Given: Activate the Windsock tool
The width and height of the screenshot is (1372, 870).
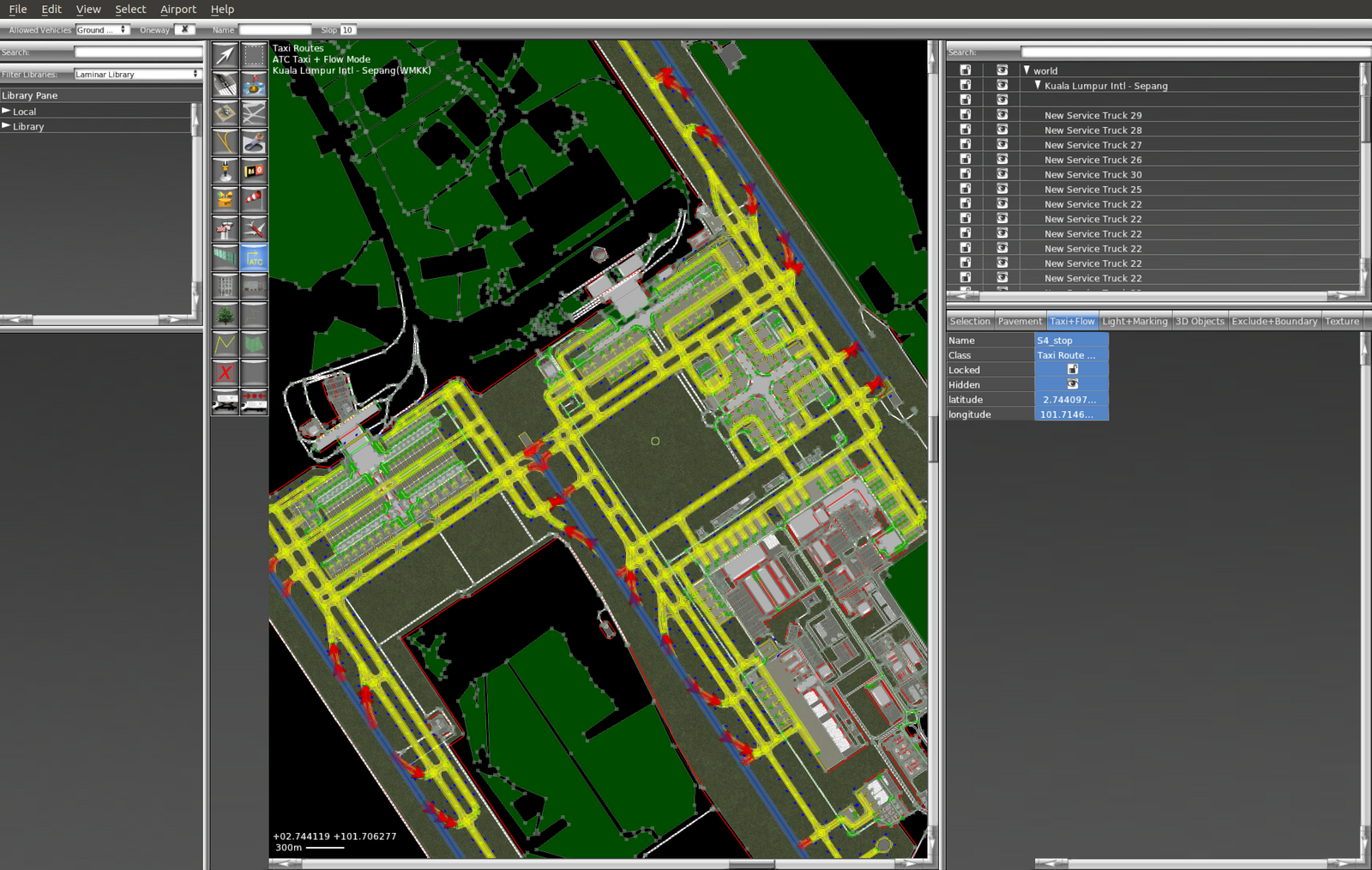Looking at the screenshot, I should pyautogui.click(x=254, y=199).
